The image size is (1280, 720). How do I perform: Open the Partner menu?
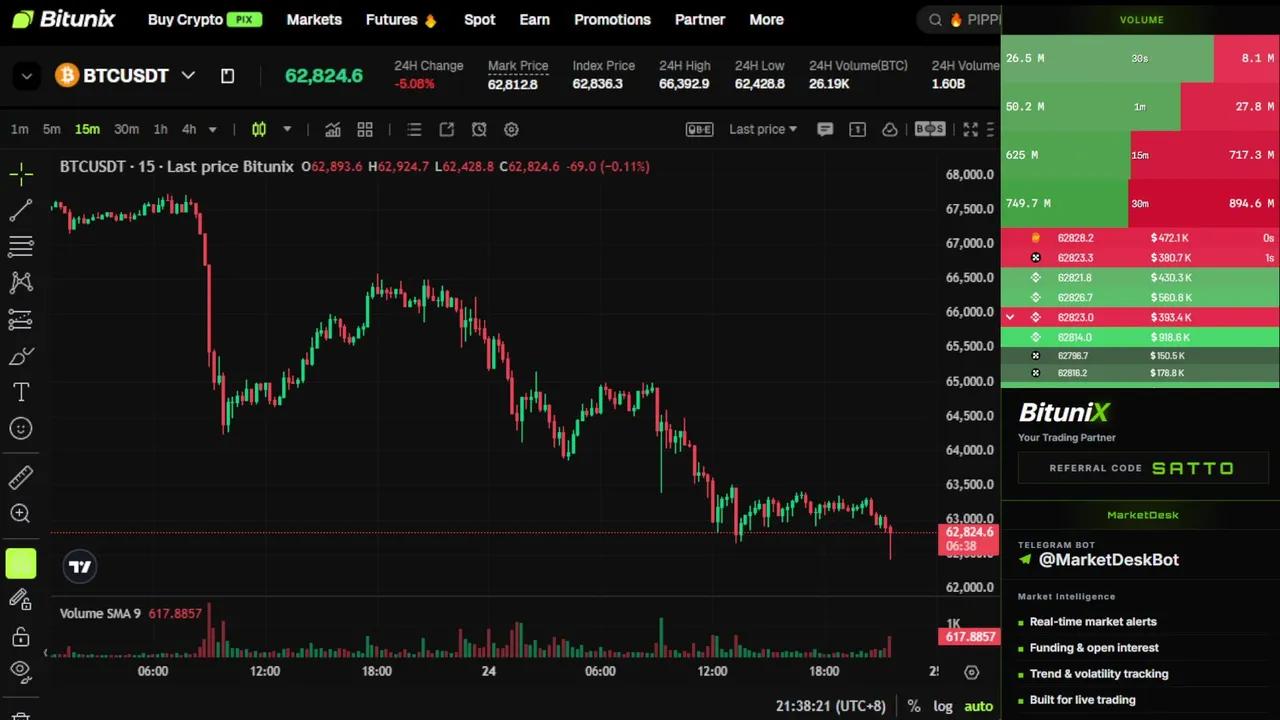[700, 20]
